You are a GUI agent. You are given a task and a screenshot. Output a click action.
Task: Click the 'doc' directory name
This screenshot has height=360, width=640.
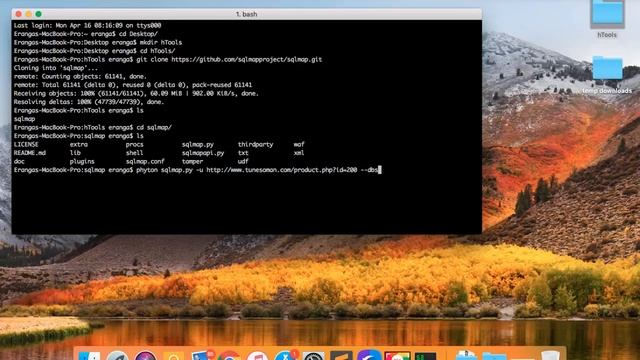point(19,162)
